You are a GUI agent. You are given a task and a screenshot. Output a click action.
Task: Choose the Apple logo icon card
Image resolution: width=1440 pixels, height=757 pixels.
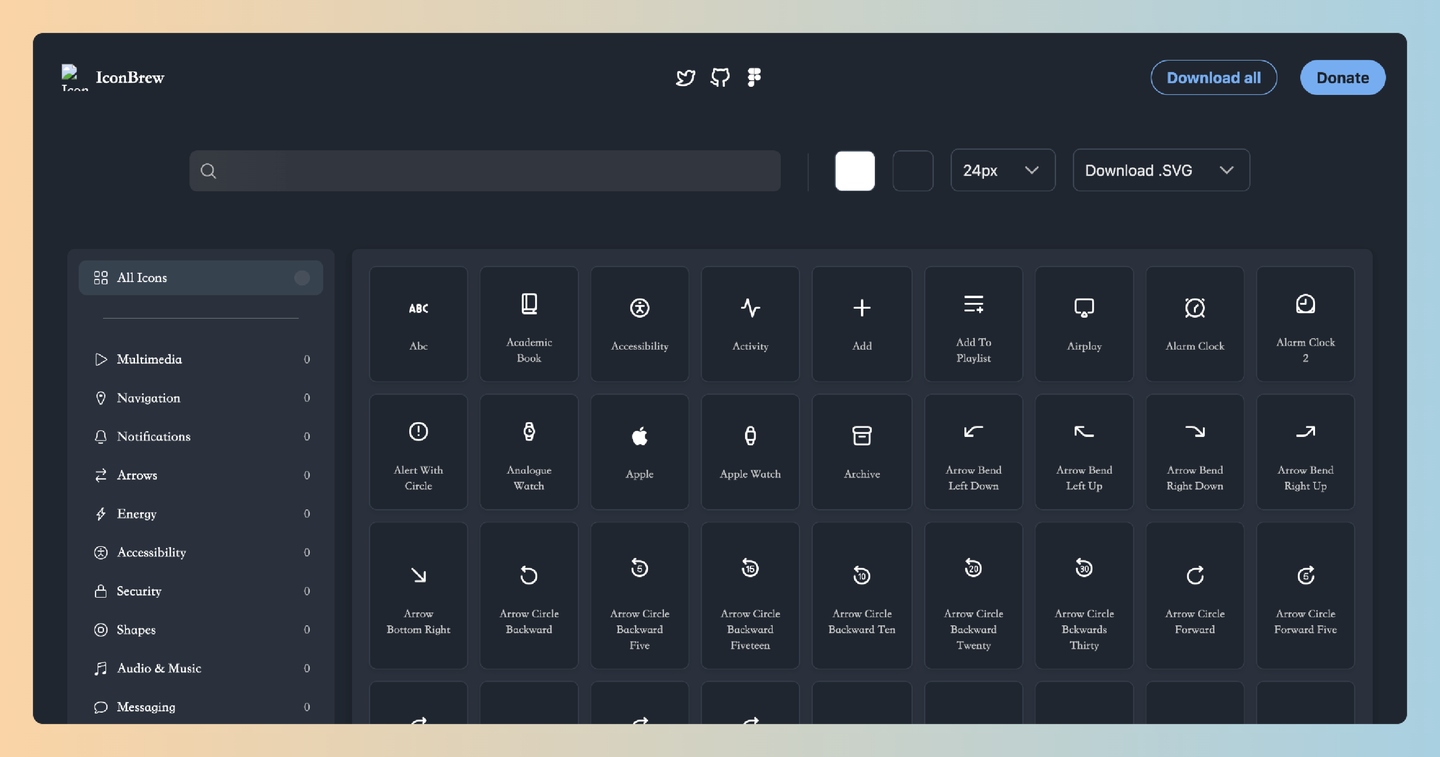(x=640, y=452)
